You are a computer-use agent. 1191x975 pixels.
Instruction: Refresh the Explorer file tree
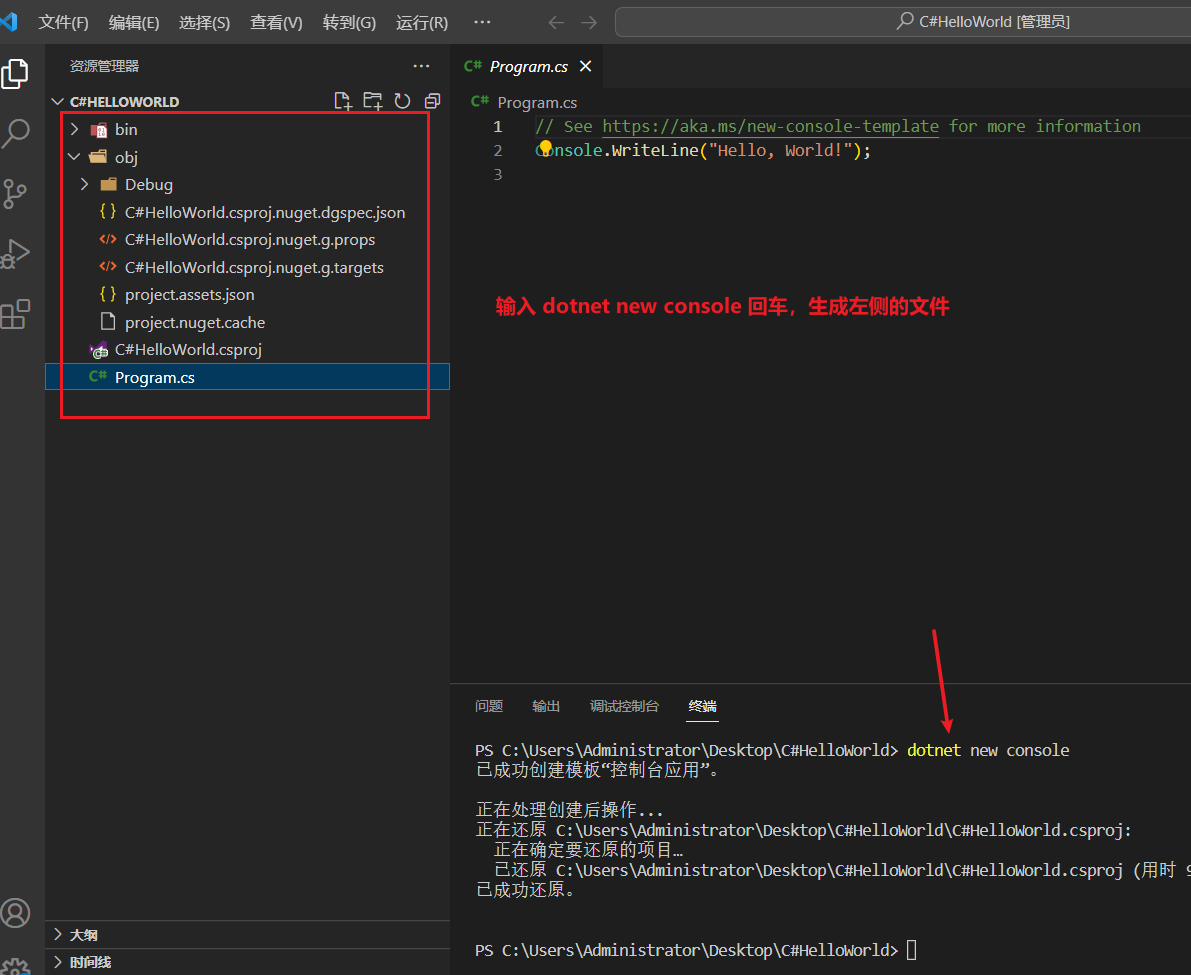point(401,100)
